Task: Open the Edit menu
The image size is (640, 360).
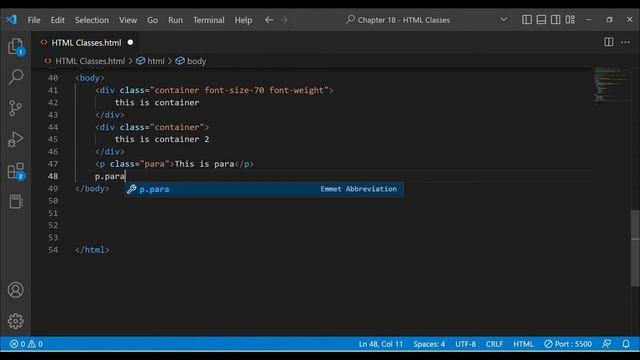Action: (x=58, y=20)
